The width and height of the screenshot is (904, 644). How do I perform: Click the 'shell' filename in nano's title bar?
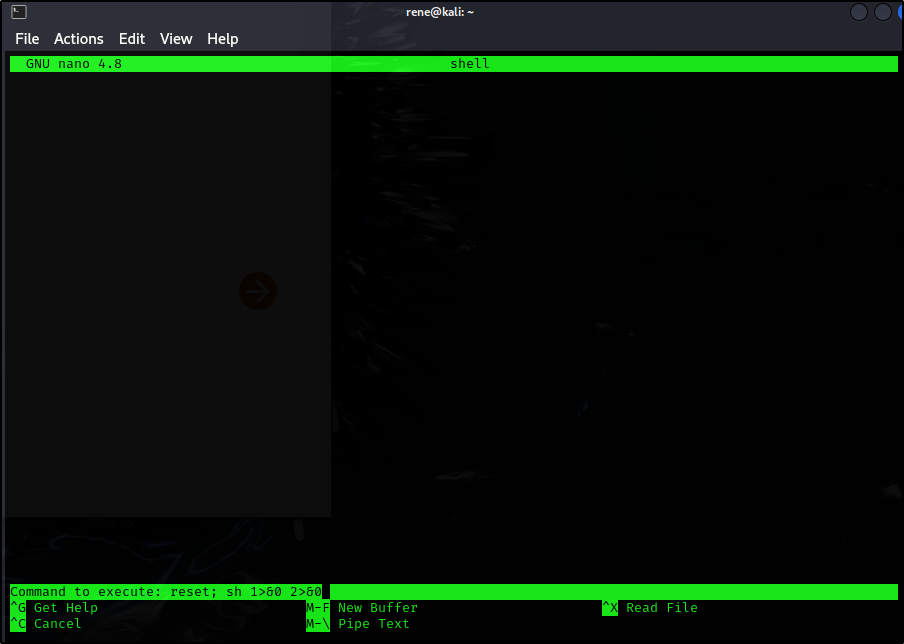(469, 64)
